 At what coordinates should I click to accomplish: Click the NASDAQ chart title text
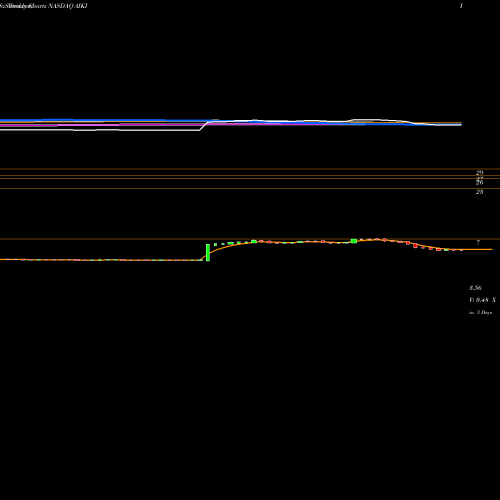(44, 6)
